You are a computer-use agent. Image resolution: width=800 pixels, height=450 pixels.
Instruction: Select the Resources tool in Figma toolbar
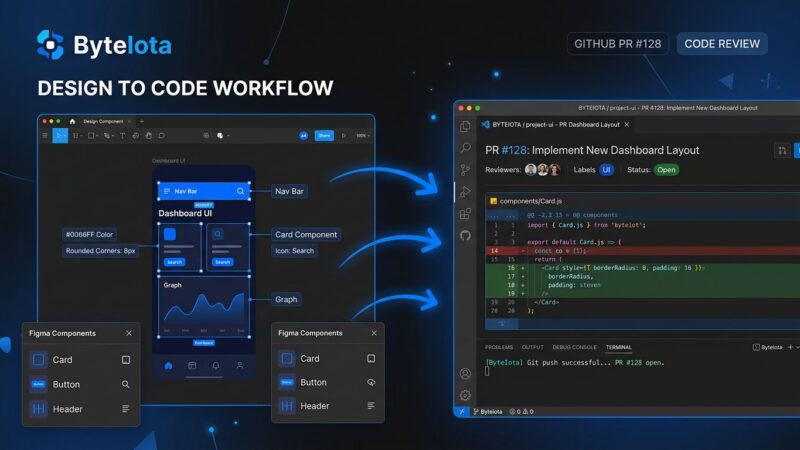pos(136,136)
